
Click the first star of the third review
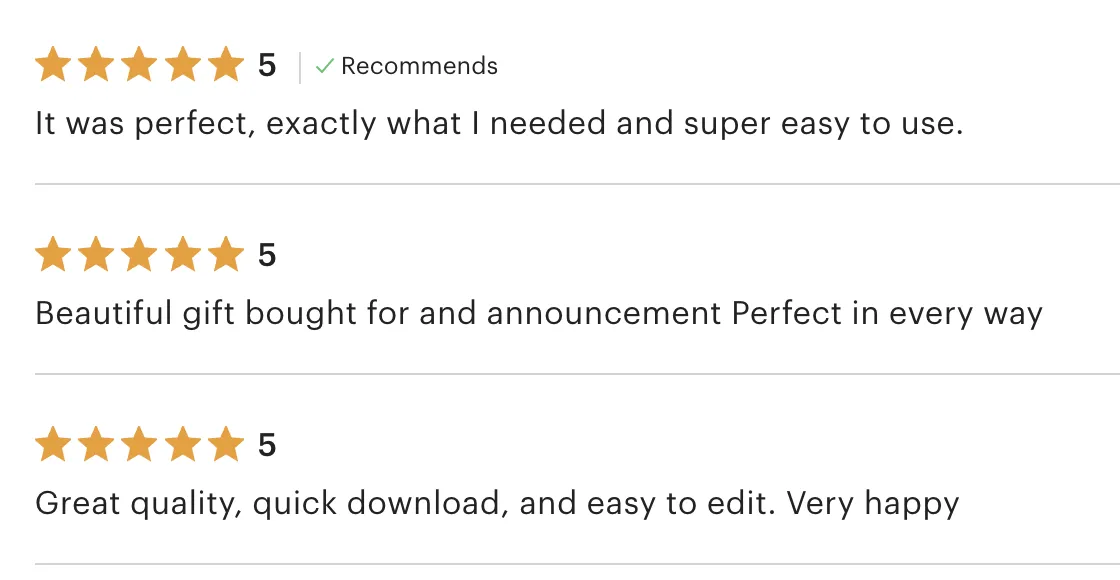coord(53,444)
